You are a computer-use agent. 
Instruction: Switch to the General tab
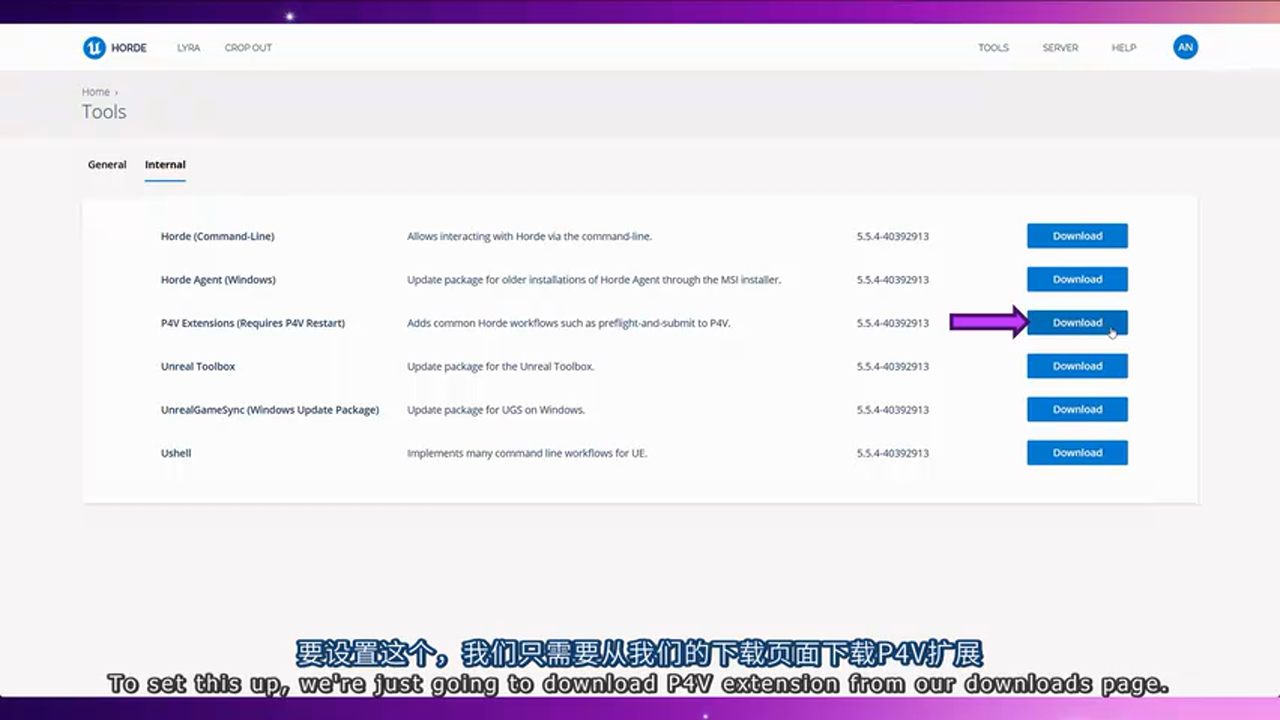107,165
